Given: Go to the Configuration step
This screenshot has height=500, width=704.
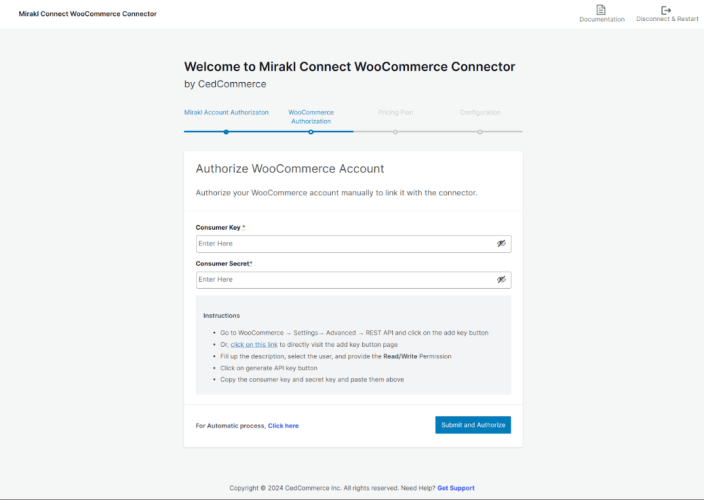Looking at the screenshot, I should click(480, 113).
